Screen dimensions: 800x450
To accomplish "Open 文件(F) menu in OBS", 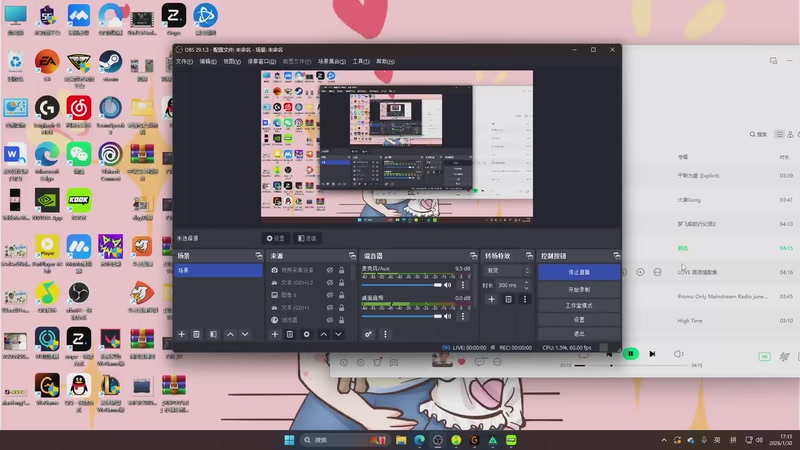I will tap(184, 61).
